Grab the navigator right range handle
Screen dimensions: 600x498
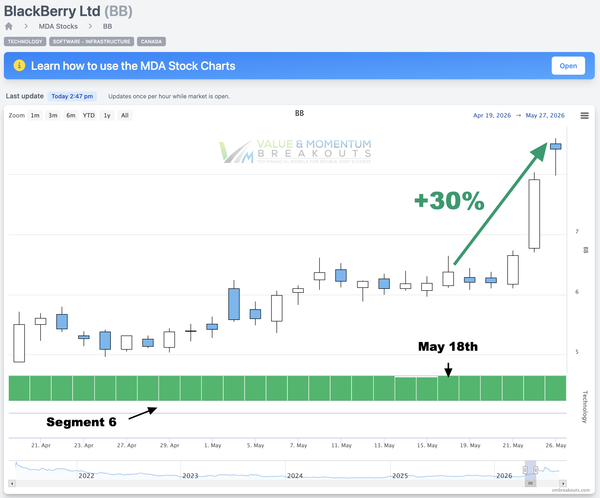[x=535, y=470]
